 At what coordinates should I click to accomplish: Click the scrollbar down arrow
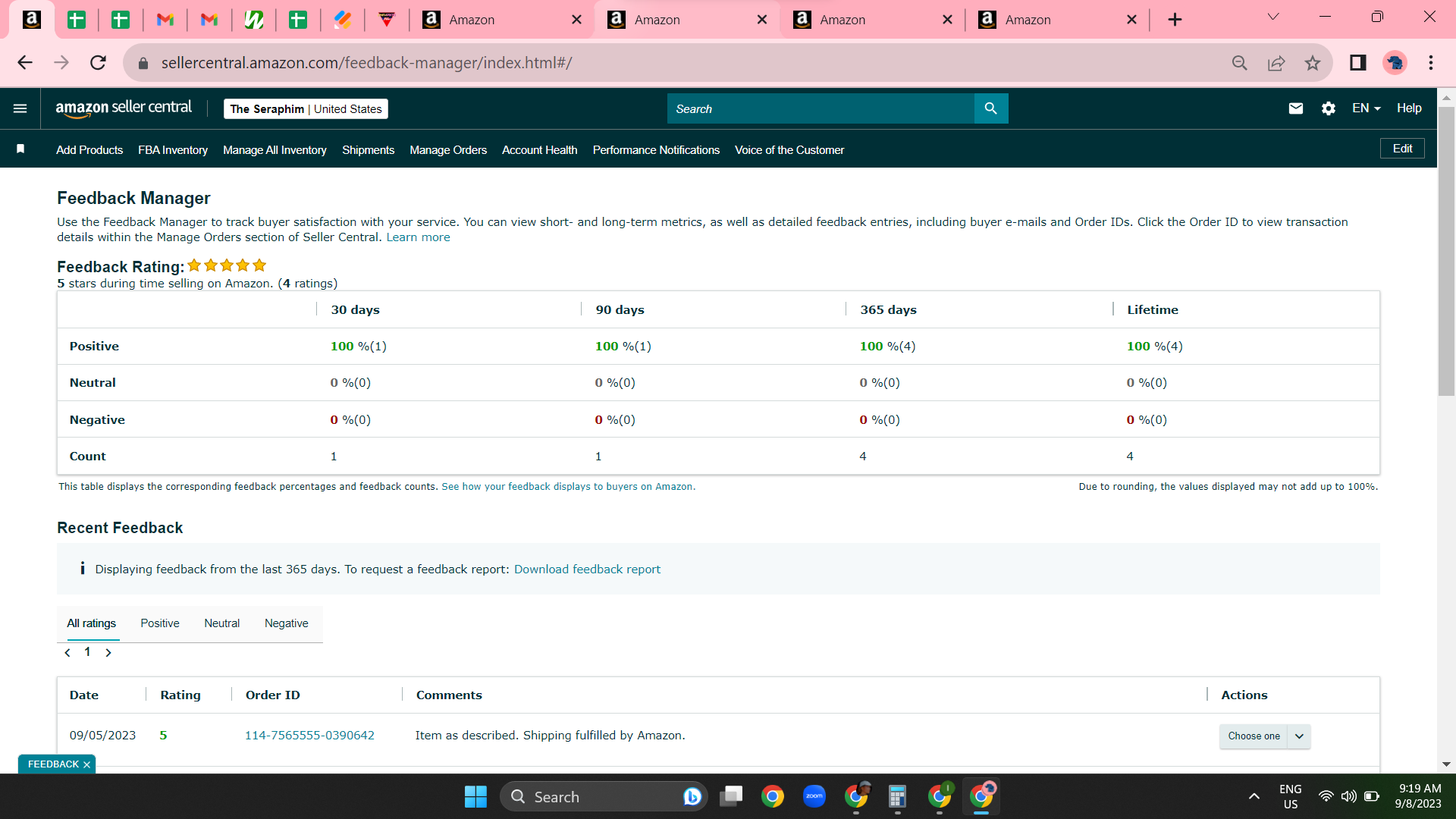click(x=1446, y=764)
